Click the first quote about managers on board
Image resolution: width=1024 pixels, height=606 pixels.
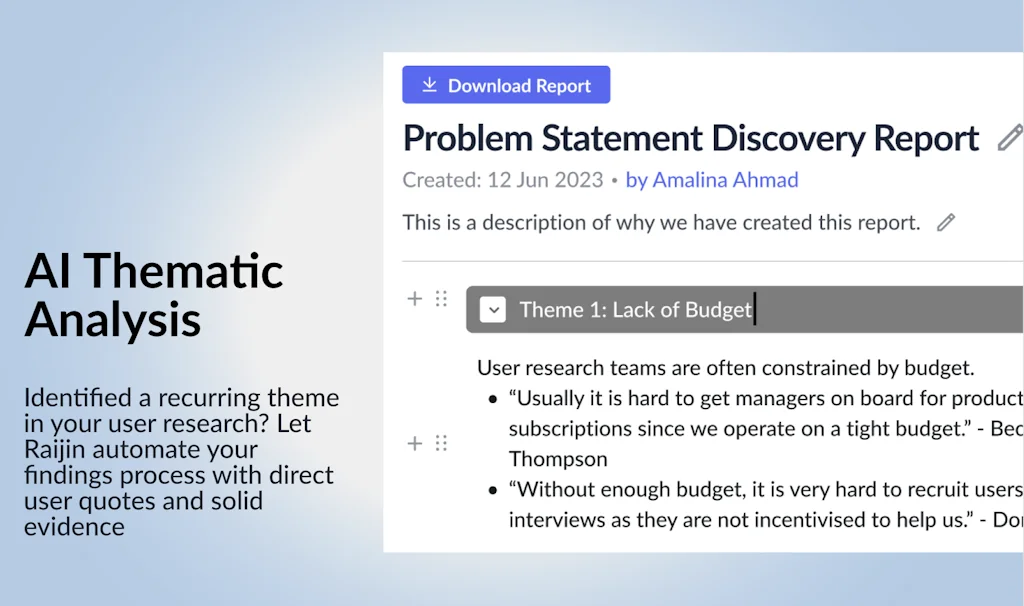pos(760,413)
